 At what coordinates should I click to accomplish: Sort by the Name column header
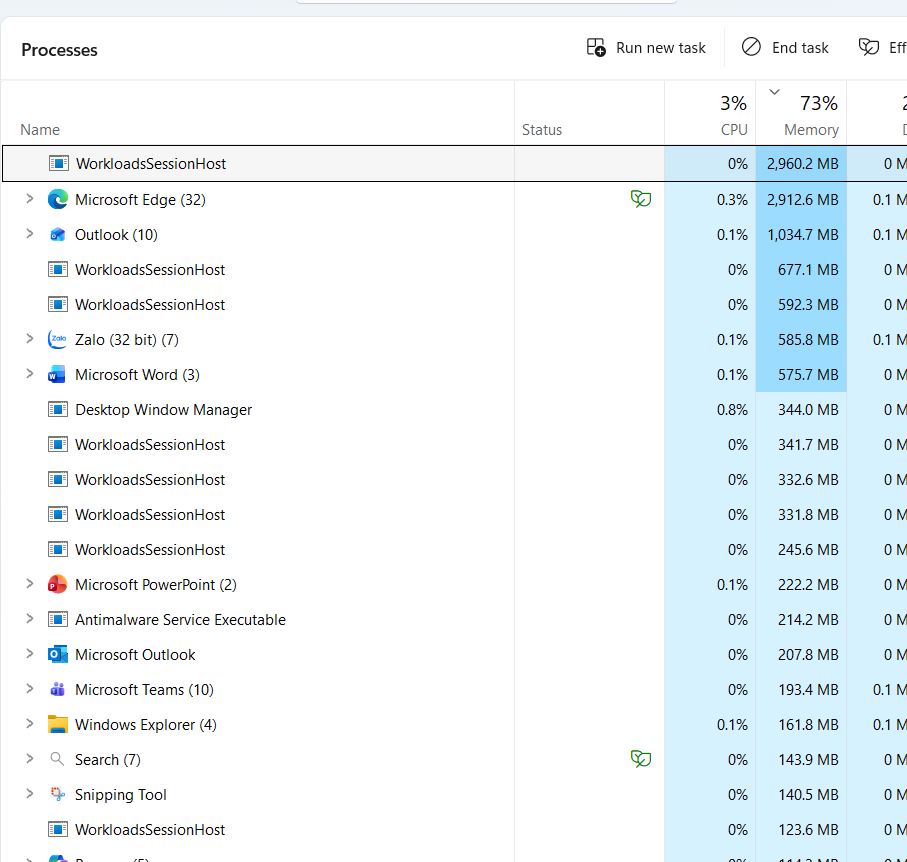tap(40, 130)
